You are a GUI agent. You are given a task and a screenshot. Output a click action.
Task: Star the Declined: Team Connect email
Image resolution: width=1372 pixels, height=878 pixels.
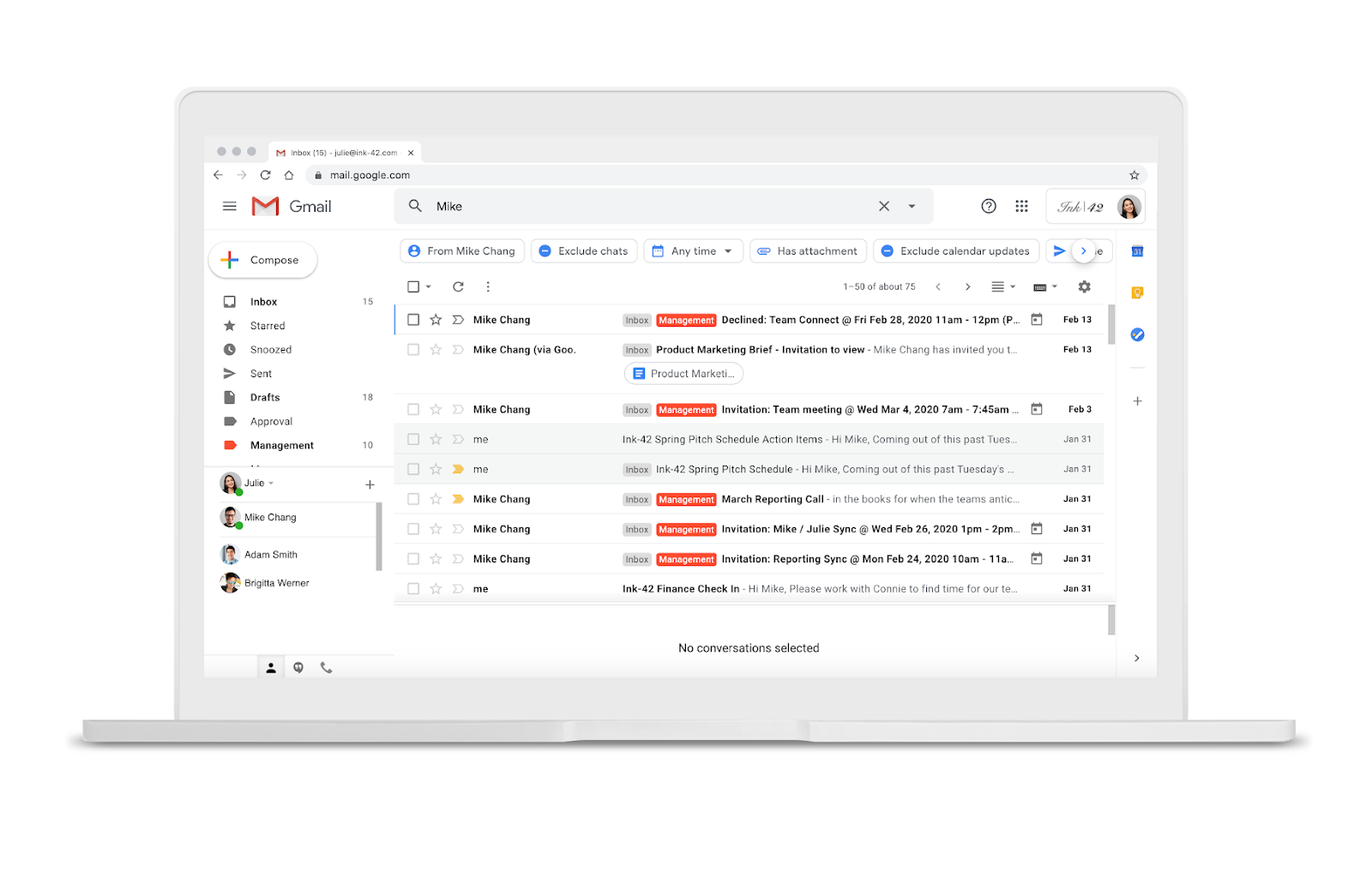[x=436, y=320]
